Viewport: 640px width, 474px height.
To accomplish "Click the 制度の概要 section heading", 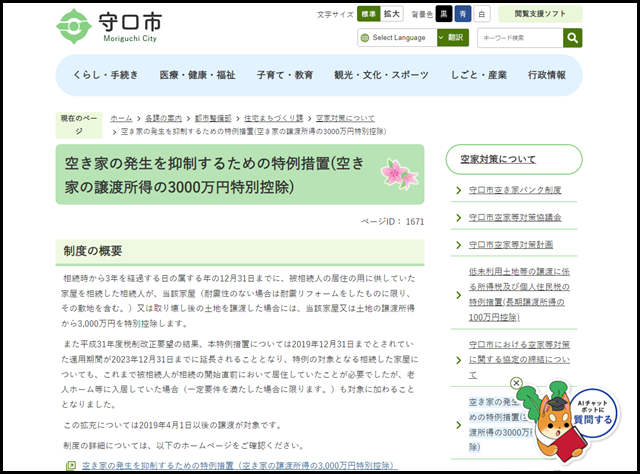I will coord(93,251).
